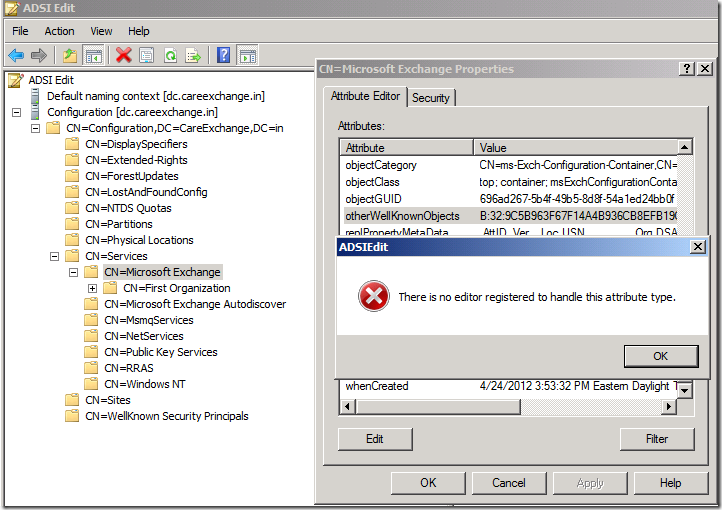
Task: Click folder icon of CN=DisplaySpecifiers
Action: [x=72, y=144]
